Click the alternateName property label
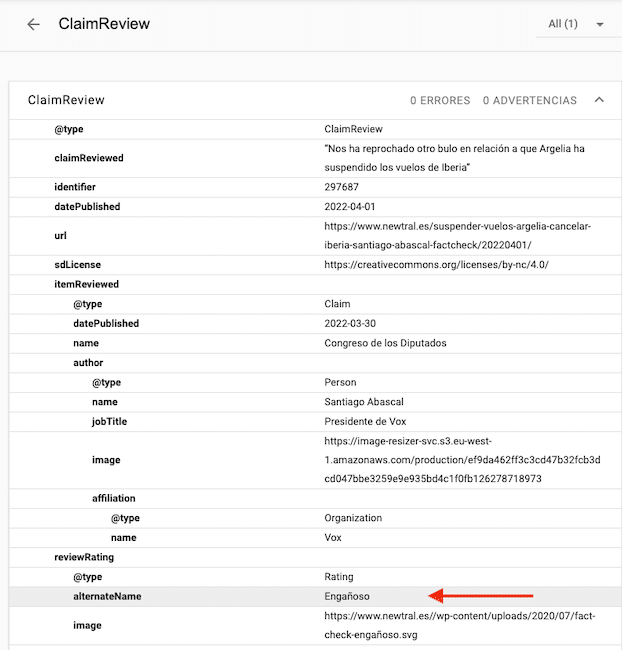622x650 pixels. click(x=107, y=597)
